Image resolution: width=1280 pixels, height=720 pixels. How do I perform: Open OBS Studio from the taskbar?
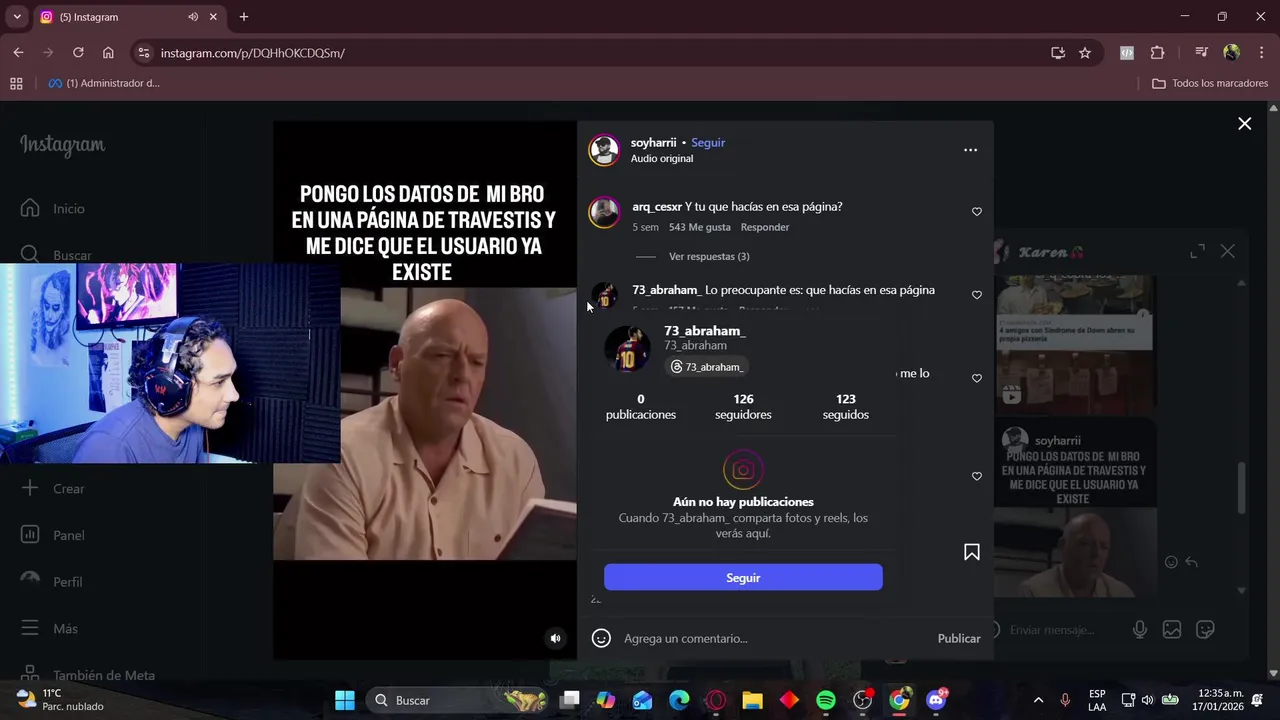click(x=862, y=700)
